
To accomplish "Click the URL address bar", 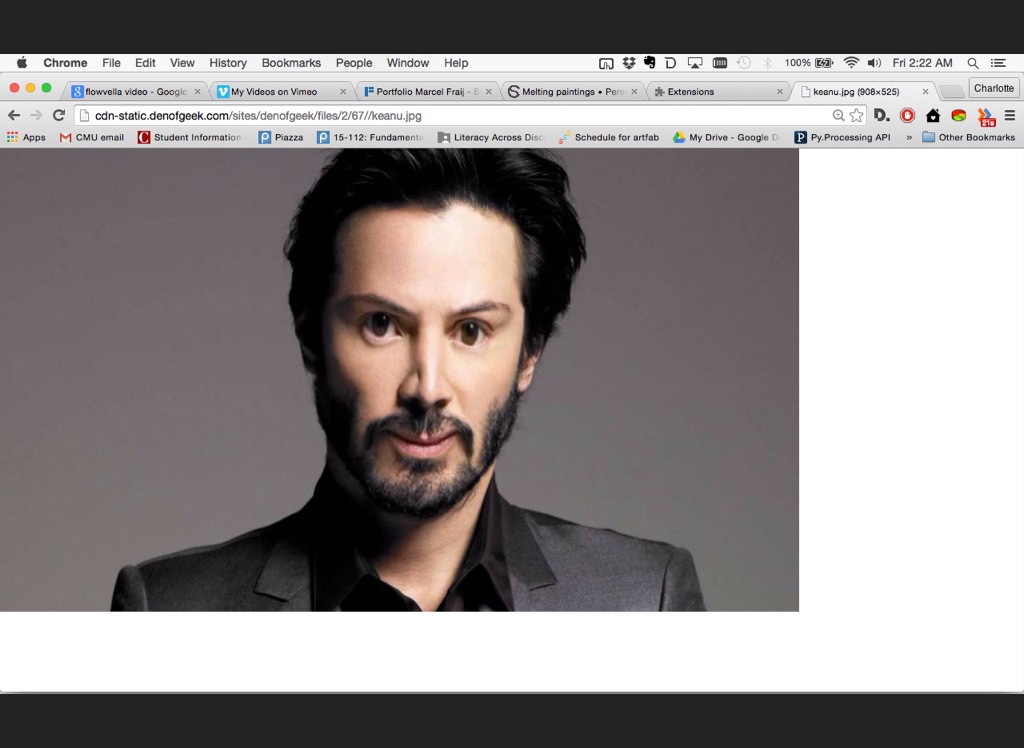I will [x=450, y=115].
